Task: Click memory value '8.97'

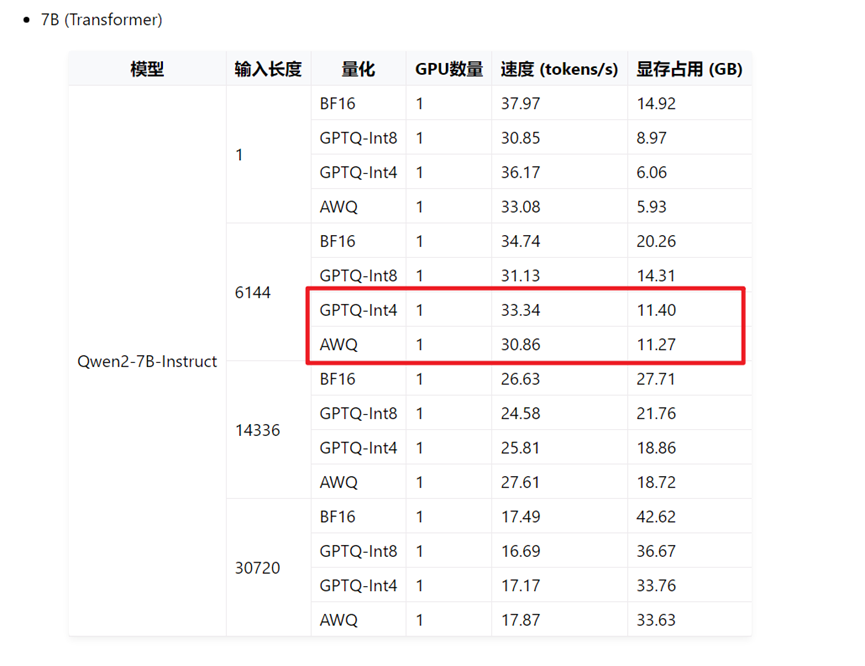Action: pyautogui.click(x=652, y=138)
